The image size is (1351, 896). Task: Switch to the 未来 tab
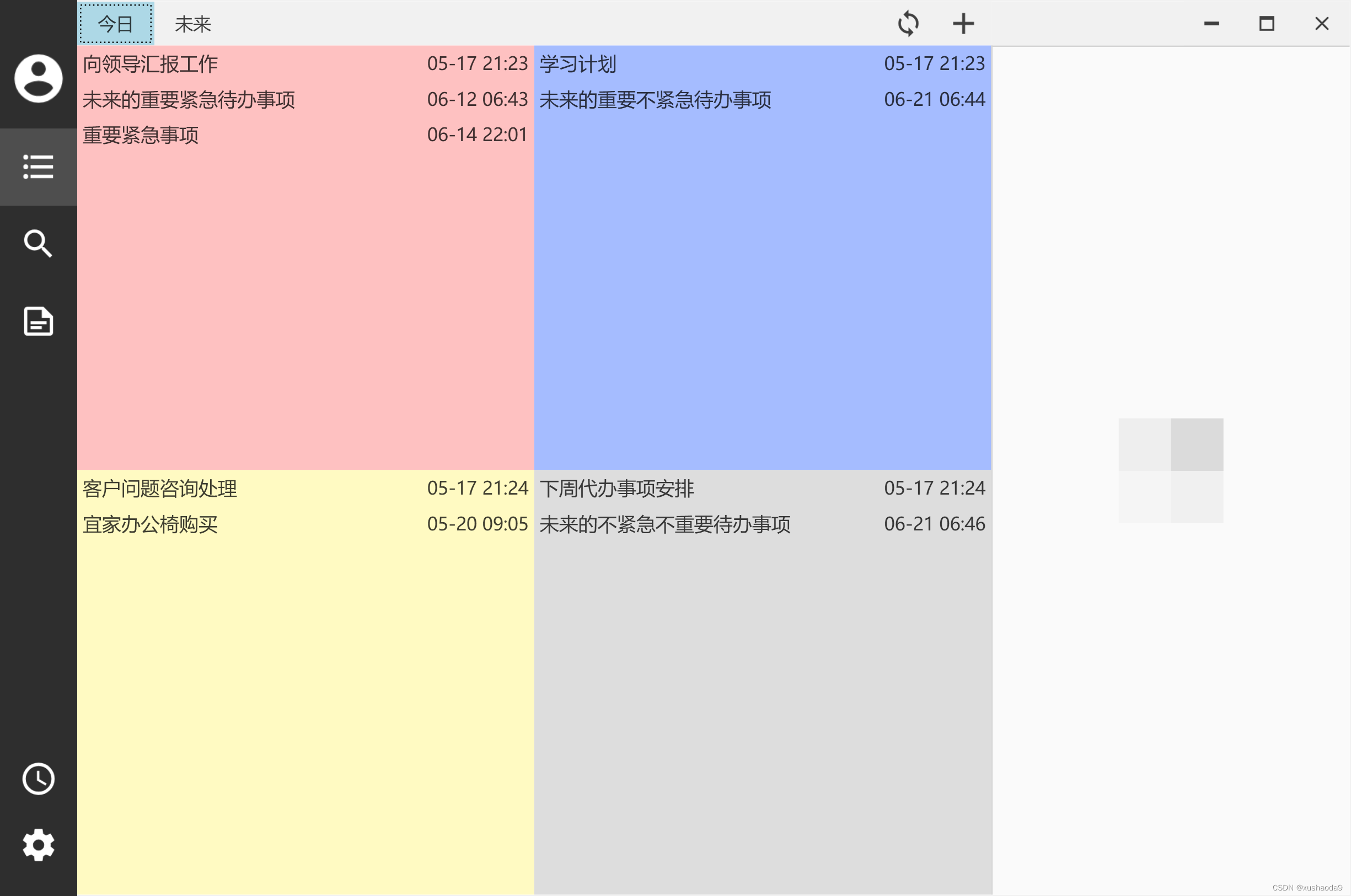(192, 24)
